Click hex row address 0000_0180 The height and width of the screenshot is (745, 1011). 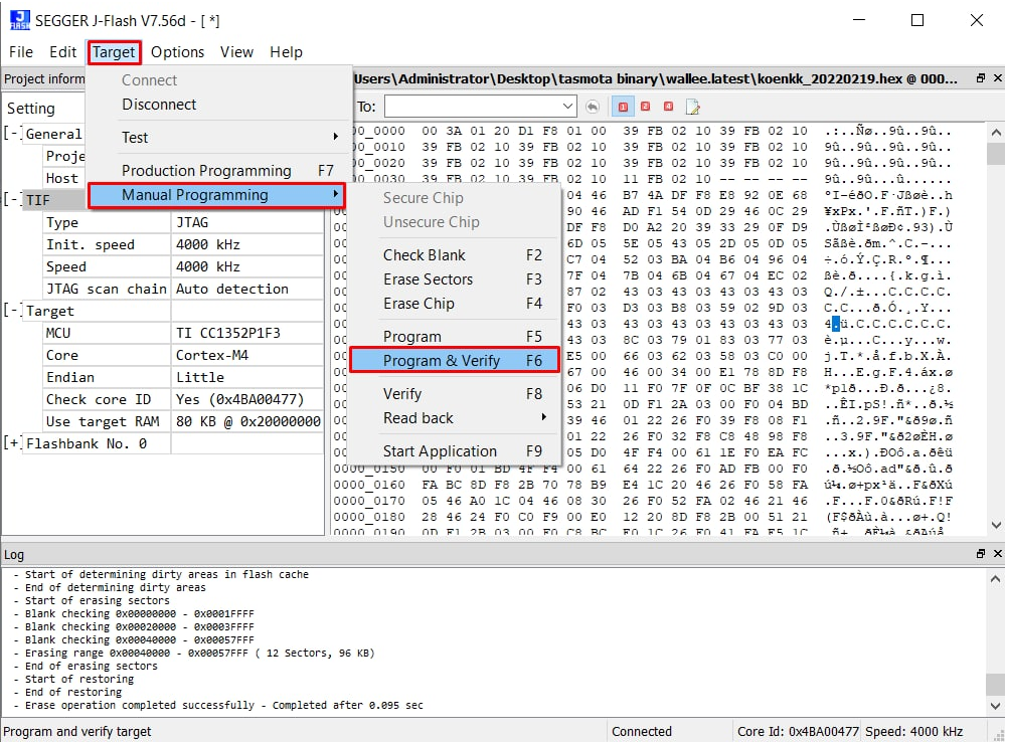click(369, 517)
